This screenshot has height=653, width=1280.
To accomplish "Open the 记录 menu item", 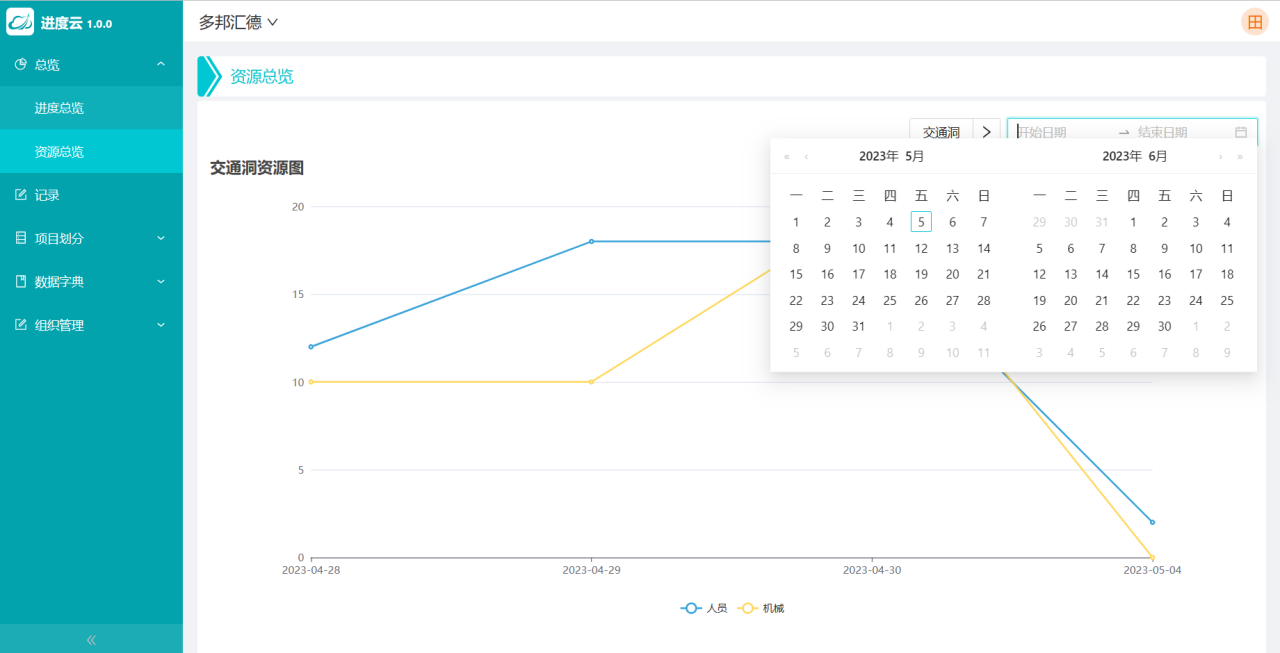I will coord(47,195).
